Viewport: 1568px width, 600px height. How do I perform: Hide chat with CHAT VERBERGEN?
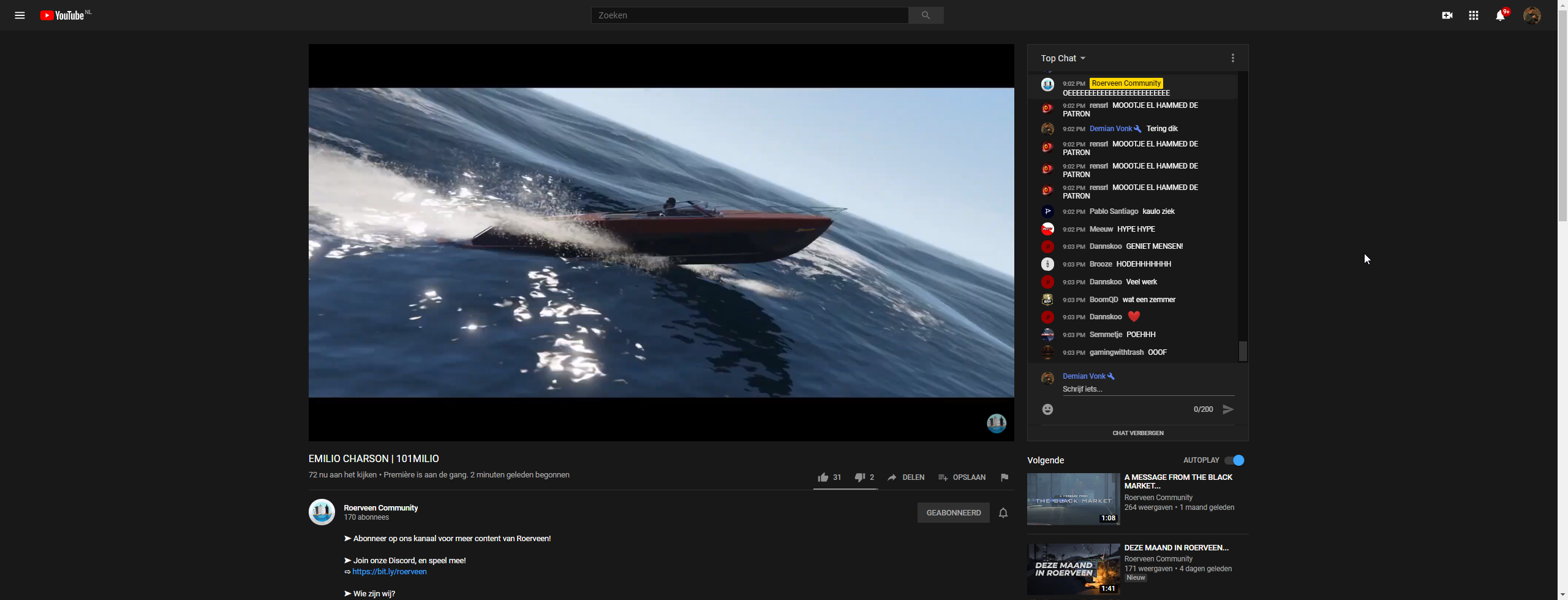pos(1138,433)
